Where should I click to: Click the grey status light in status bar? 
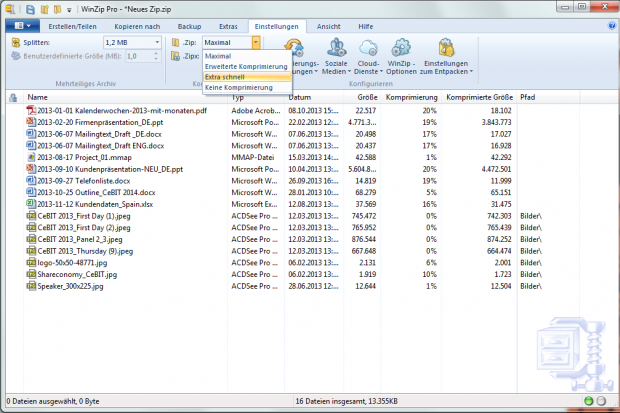click(601, 401)
